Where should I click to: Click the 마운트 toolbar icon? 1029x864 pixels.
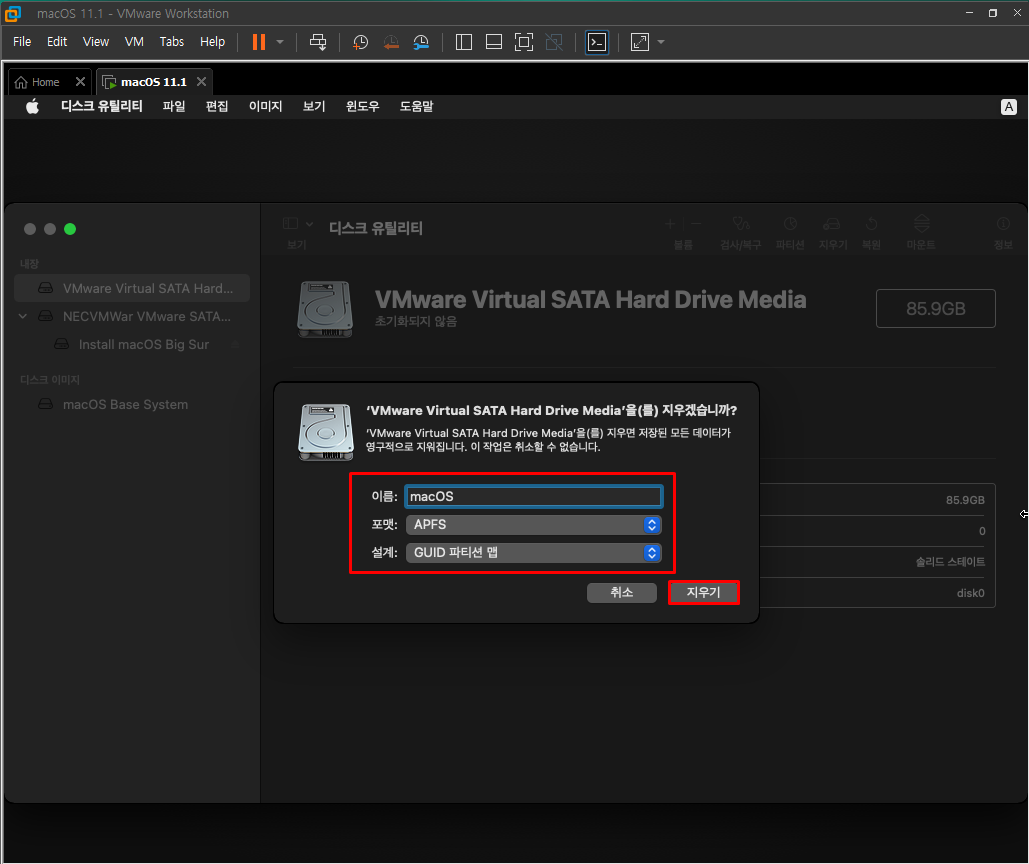click(x=921, y=224)
